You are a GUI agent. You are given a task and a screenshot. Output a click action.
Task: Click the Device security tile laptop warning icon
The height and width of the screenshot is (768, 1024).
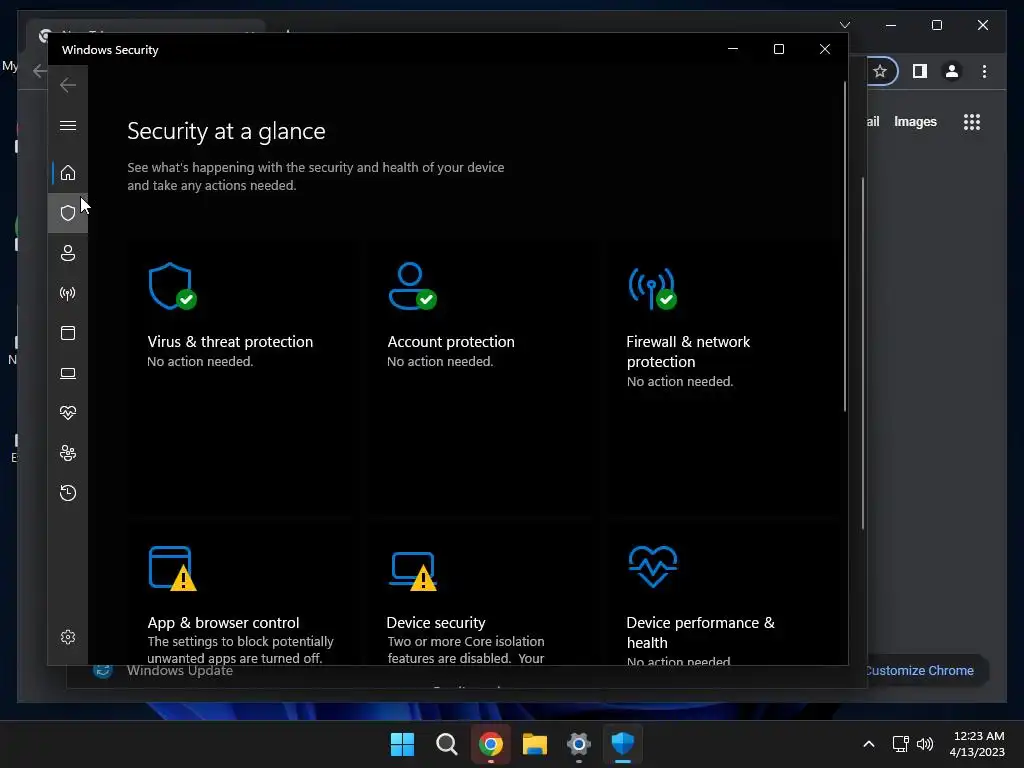(x=413, y=571)
